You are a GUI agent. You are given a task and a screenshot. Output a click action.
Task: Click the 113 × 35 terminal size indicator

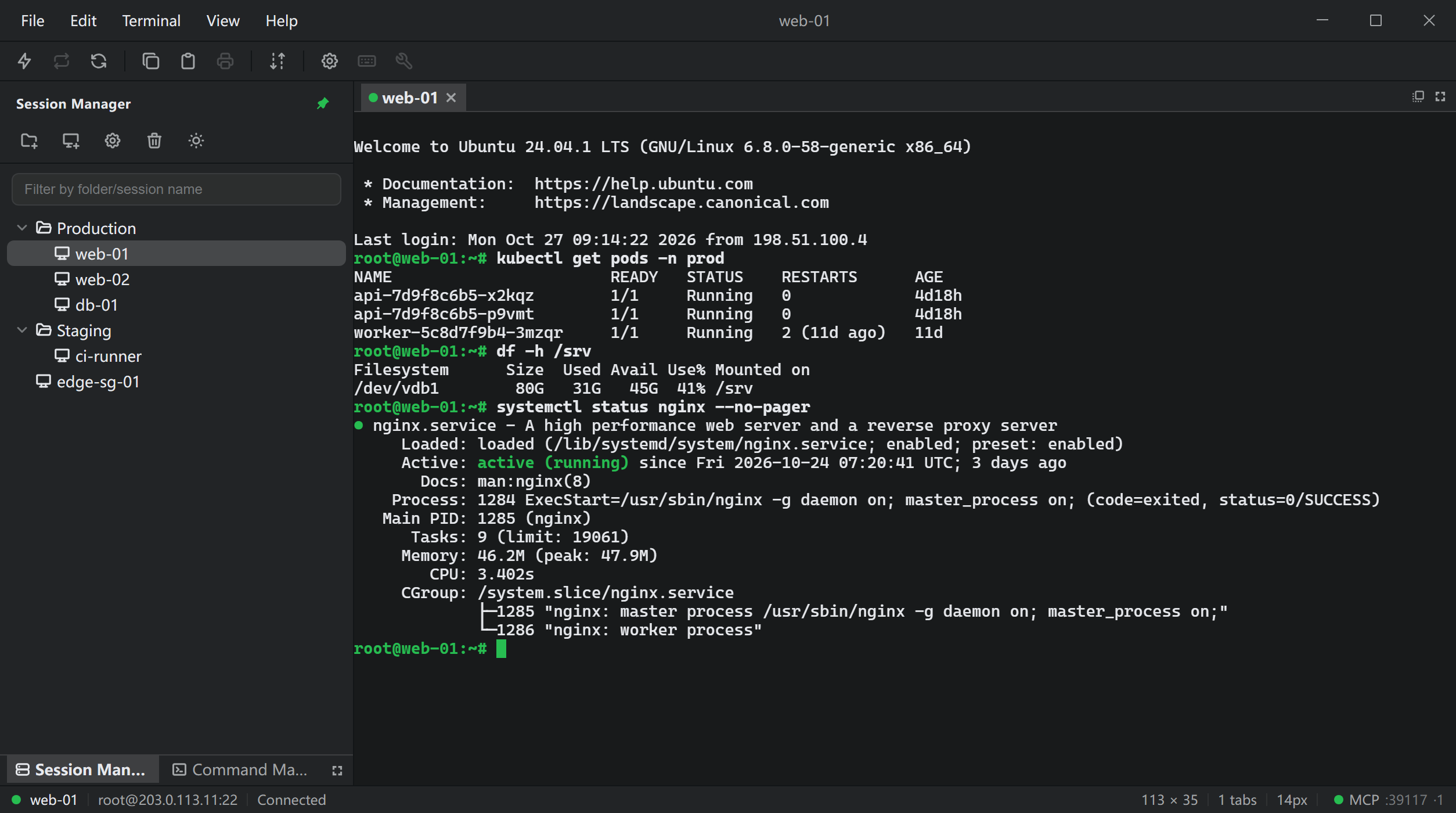[x=1169, y=800]
